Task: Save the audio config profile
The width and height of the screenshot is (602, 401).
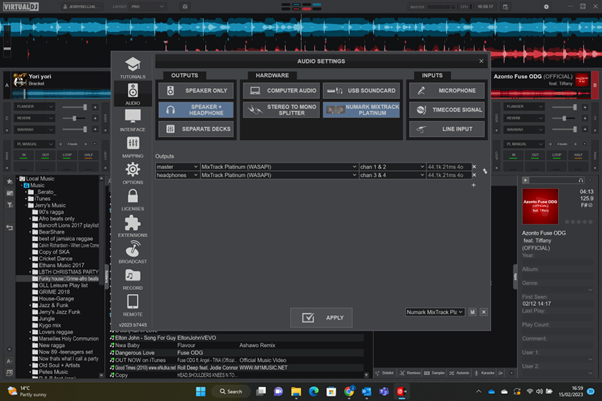Action: pos(472,312)
